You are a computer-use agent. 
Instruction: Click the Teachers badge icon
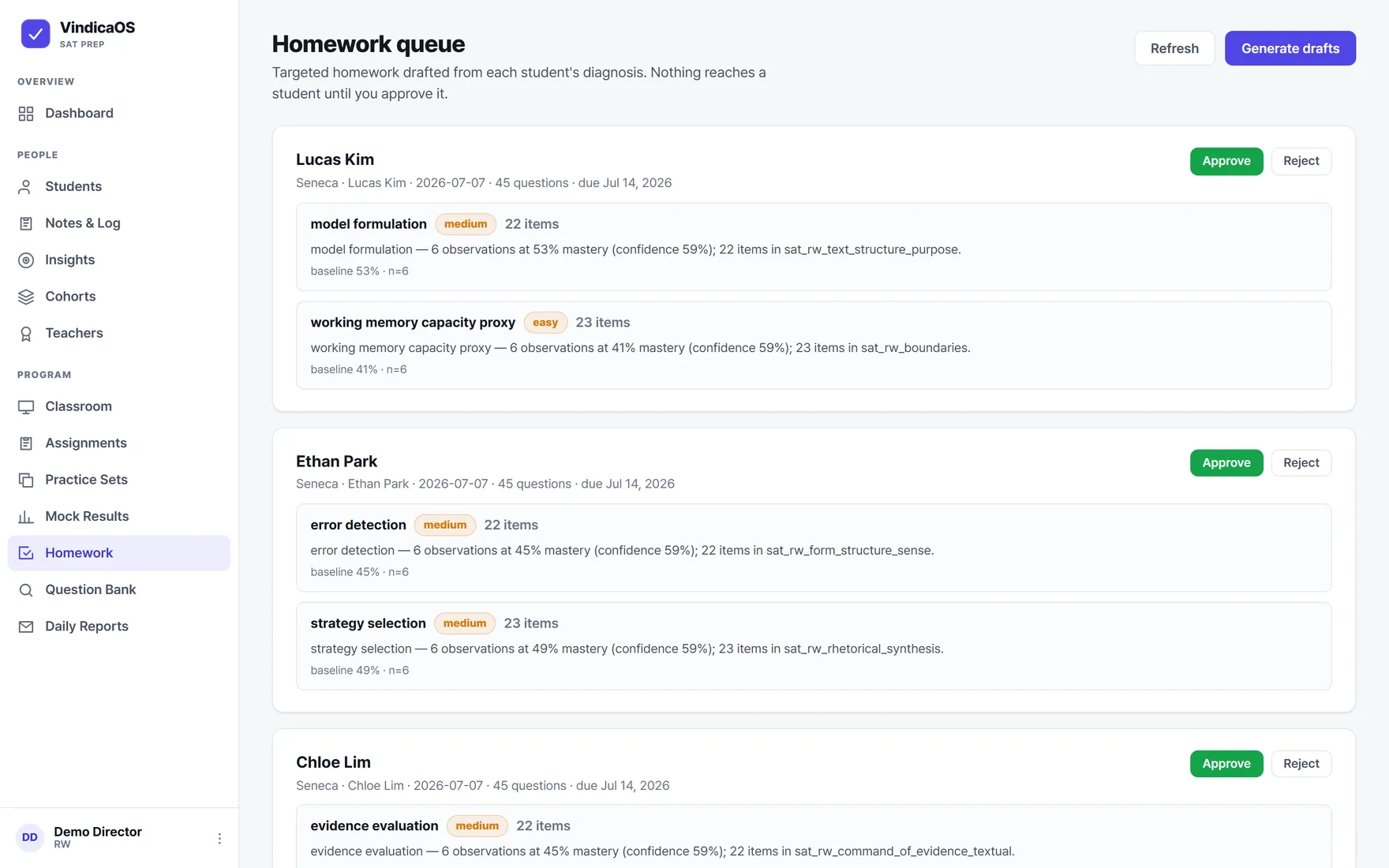coord(26,334)
